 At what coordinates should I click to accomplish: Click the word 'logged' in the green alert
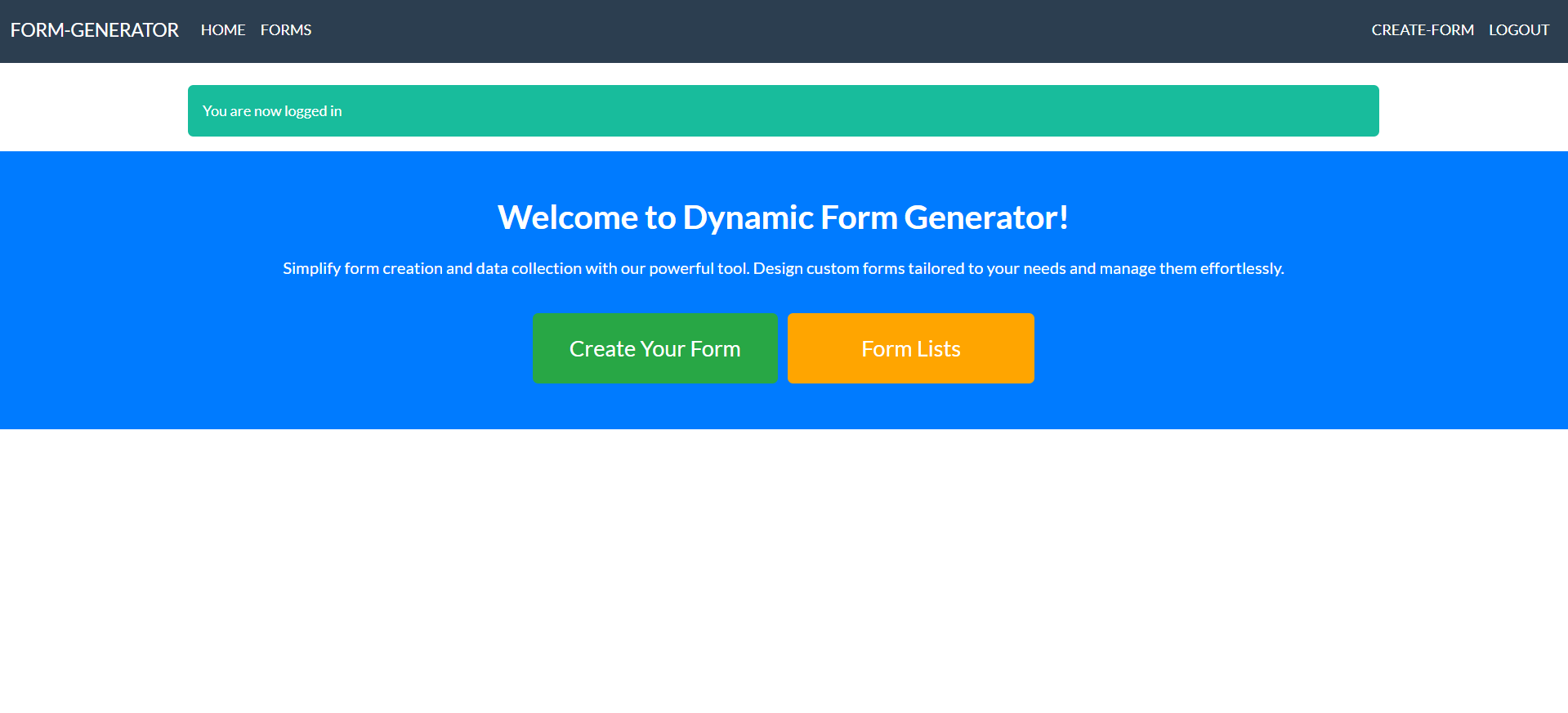click(306, 111)
